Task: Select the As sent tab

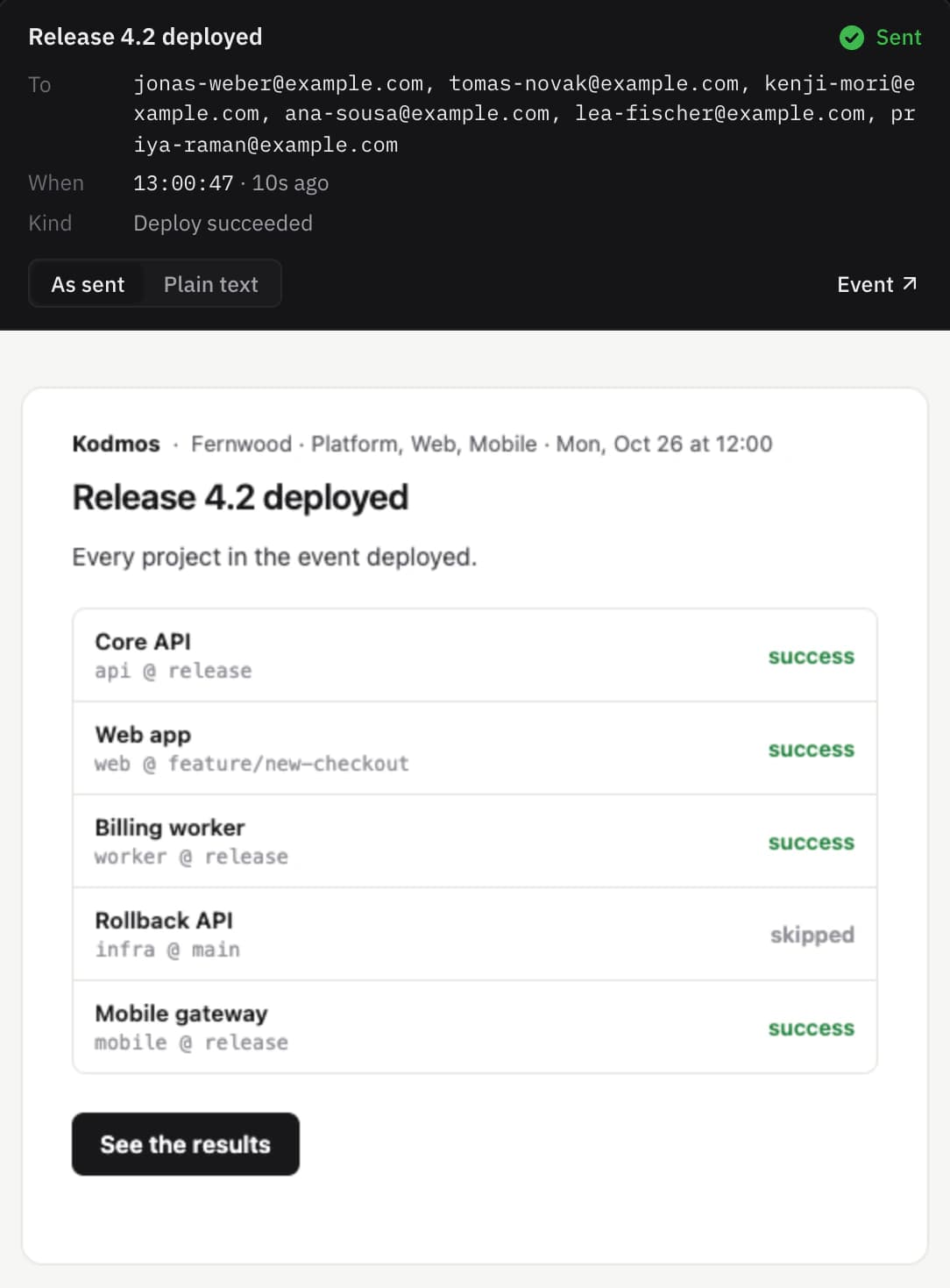Action: pyautogui.click(x=88, y=284)
